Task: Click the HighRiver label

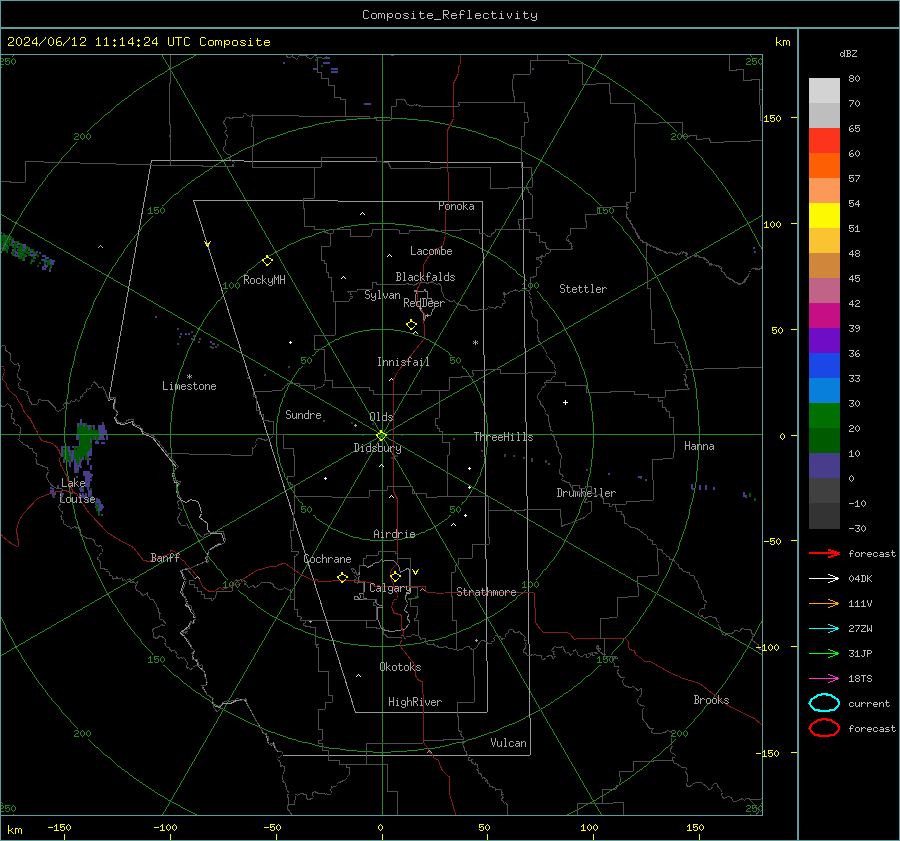Action: click(415, 702)
